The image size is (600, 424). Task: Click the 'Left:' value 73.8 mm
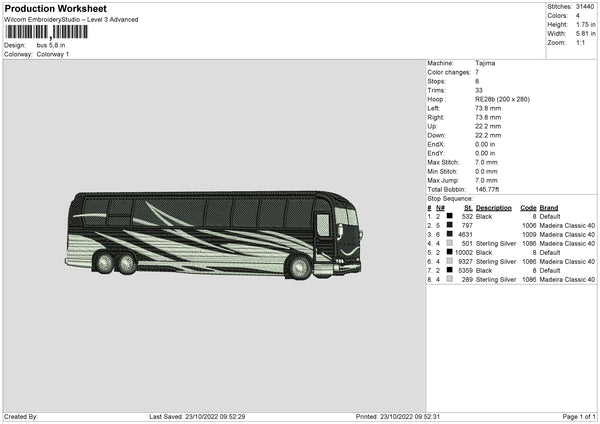point(488,108)
